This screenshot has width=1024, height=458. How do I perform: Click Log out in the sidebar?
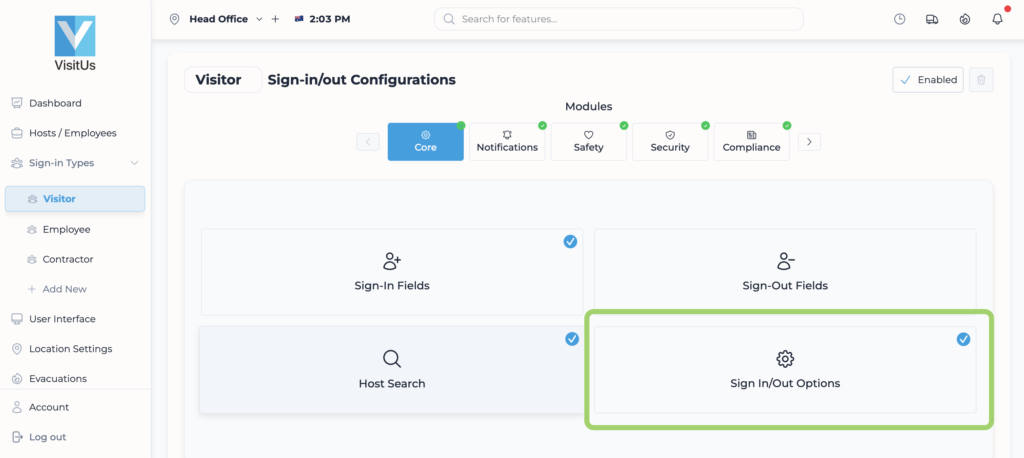[47, 437]
